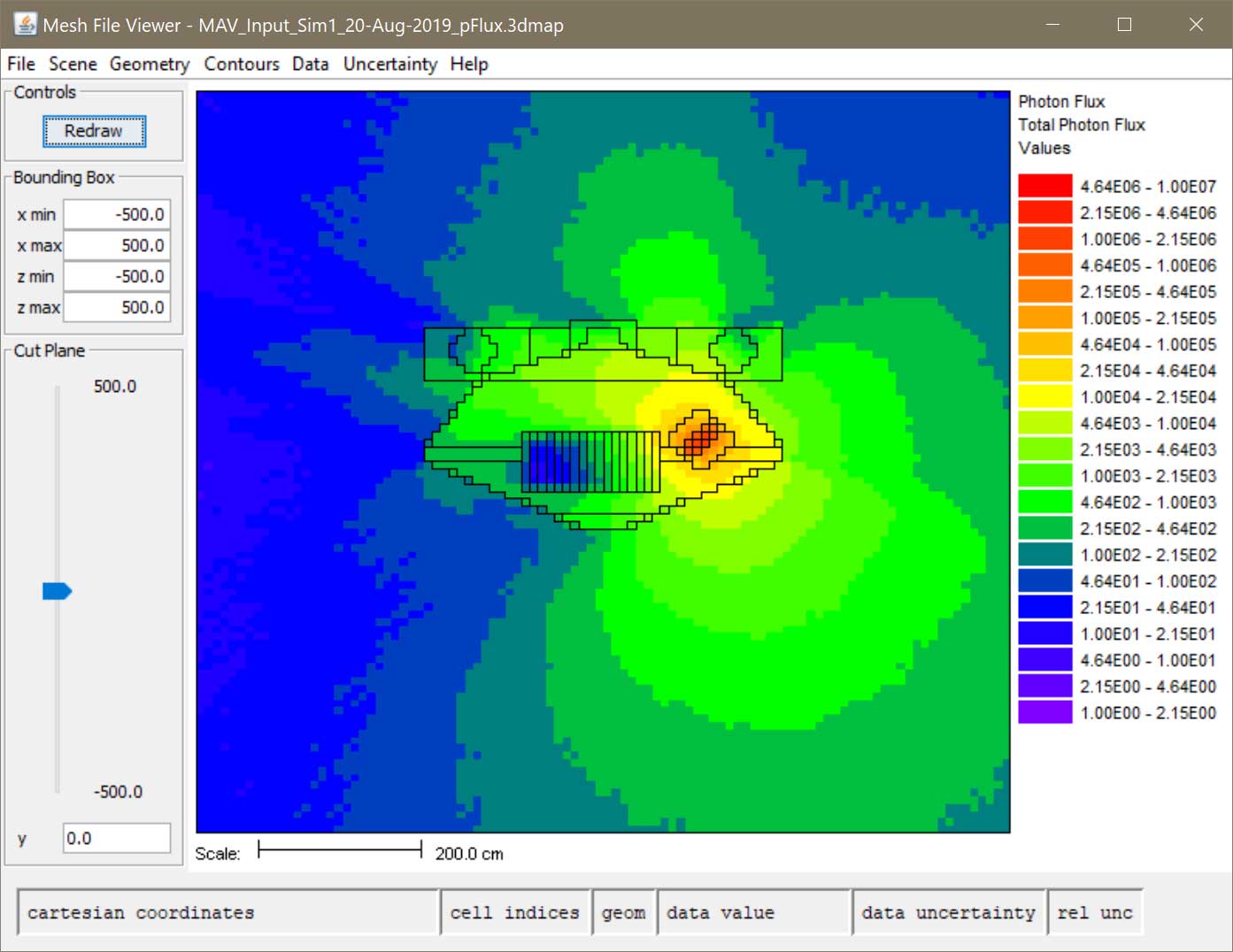1233x952 pixels.
Task: Select the x min bounding box field
Action: coord(116,213)
